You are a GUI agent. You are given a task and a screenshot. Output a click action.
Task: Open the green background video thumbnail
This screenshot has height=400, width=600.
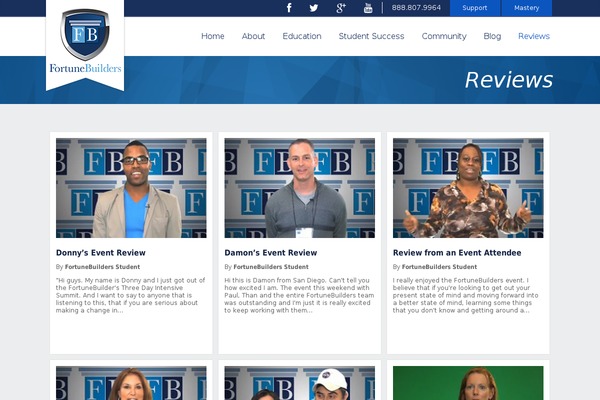[468, 383]
